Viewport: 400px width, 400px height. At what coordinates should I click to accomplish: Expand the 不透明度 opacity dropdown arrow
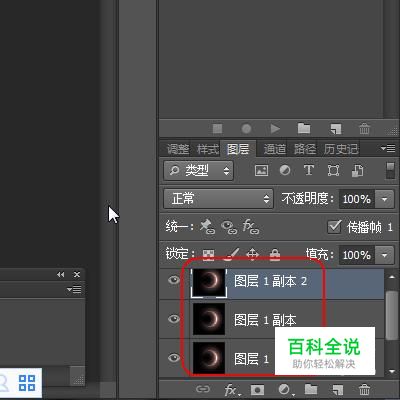click(x=384, y=199)
